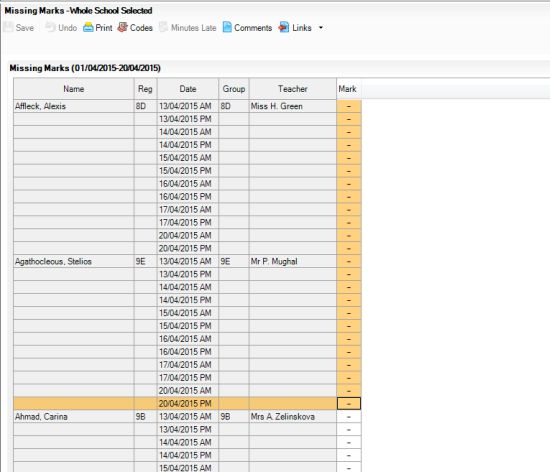
Task: Select the Affleck, Alexis name cell
Action: point(74,106)
